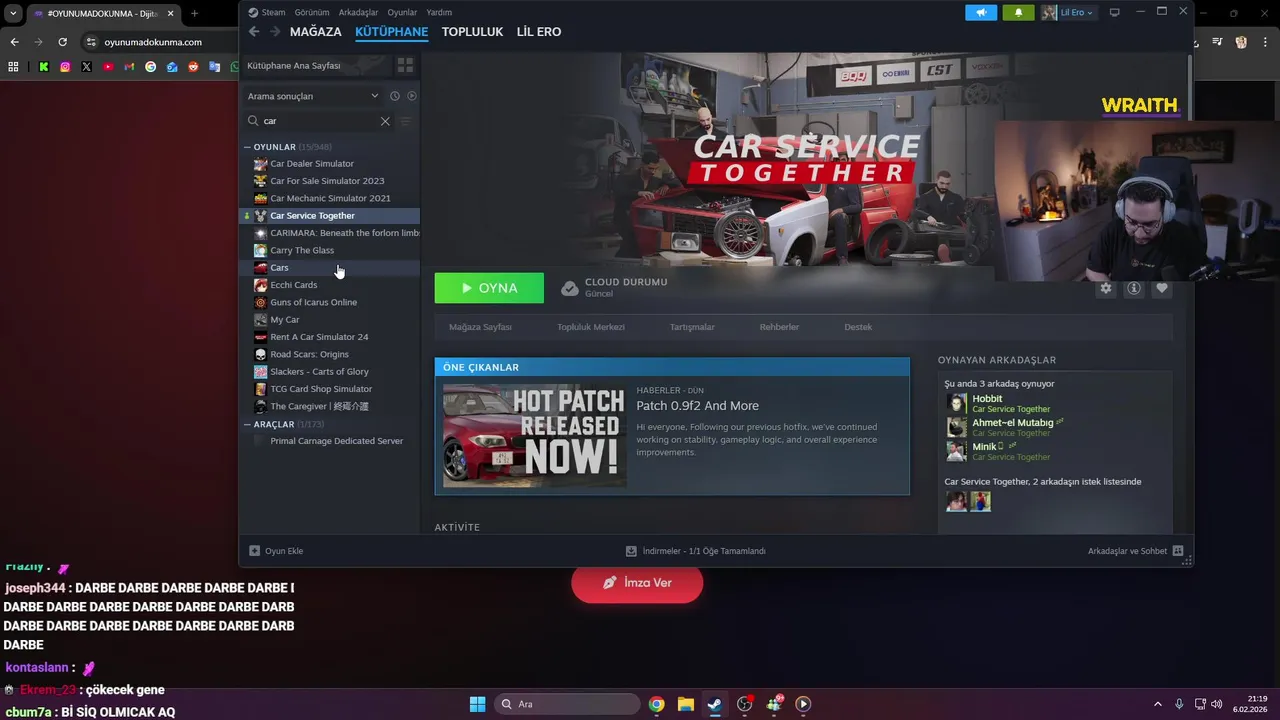This screenshot has width=1280, height=720.
Task: Open Reddit bookmark in Chrome bookmarks bar
Action: tap(193, 67)
